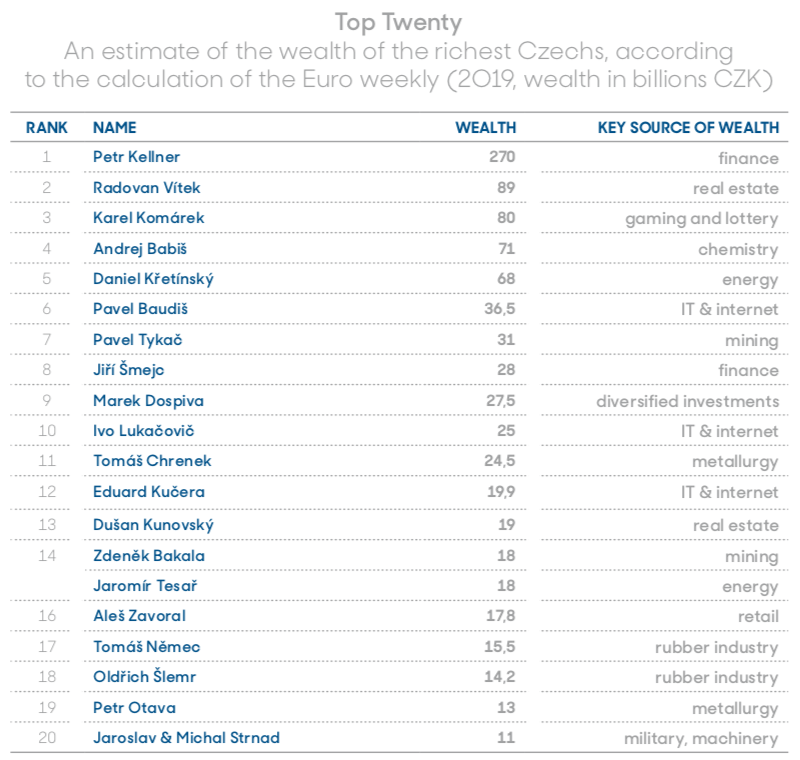Select Jaromír Tesař name
Viewport: 800px width, 760px height.
pos(145,586)
